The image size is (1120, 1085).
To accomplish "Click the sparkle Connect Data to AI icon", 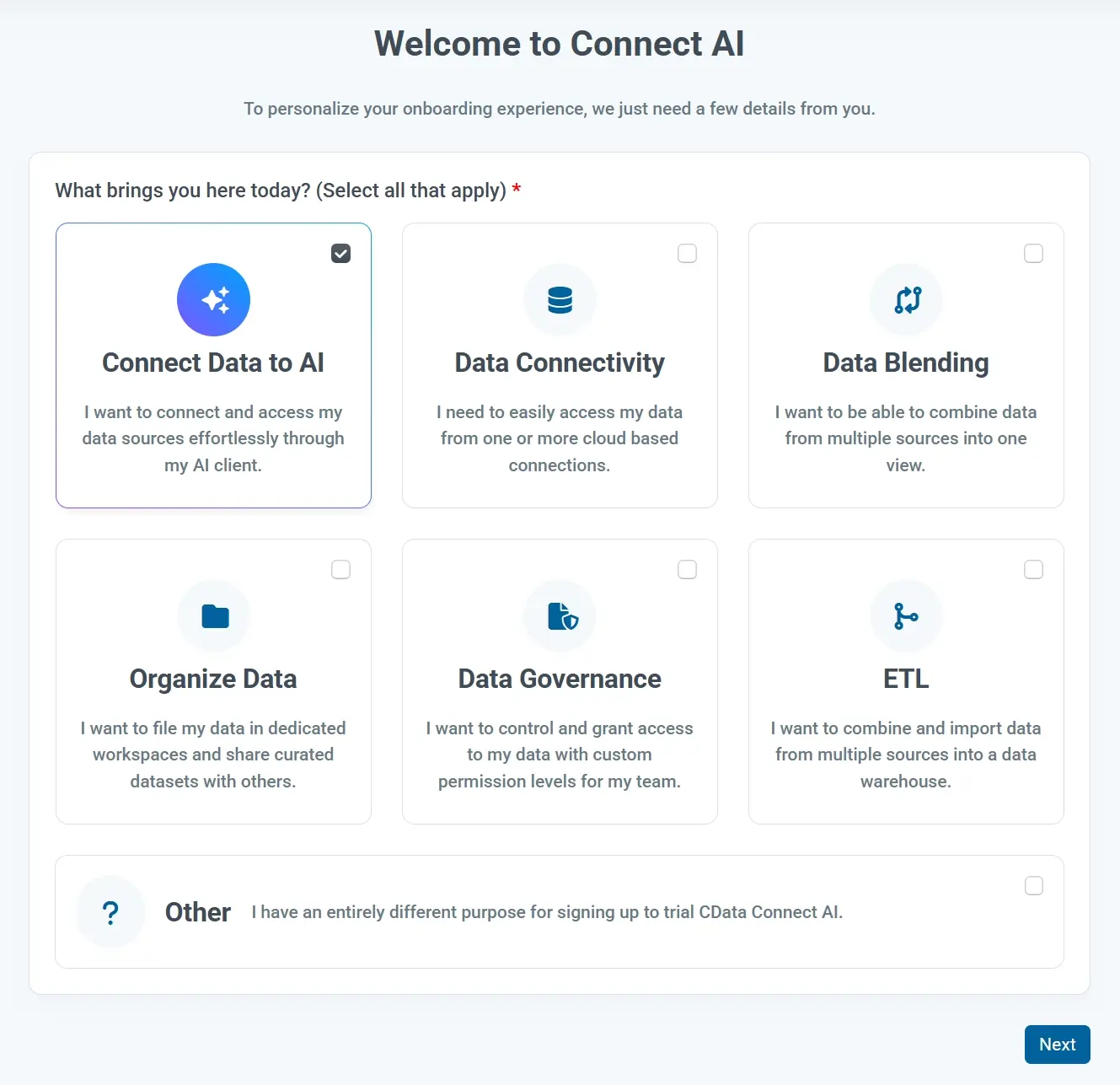I will 213,300.
